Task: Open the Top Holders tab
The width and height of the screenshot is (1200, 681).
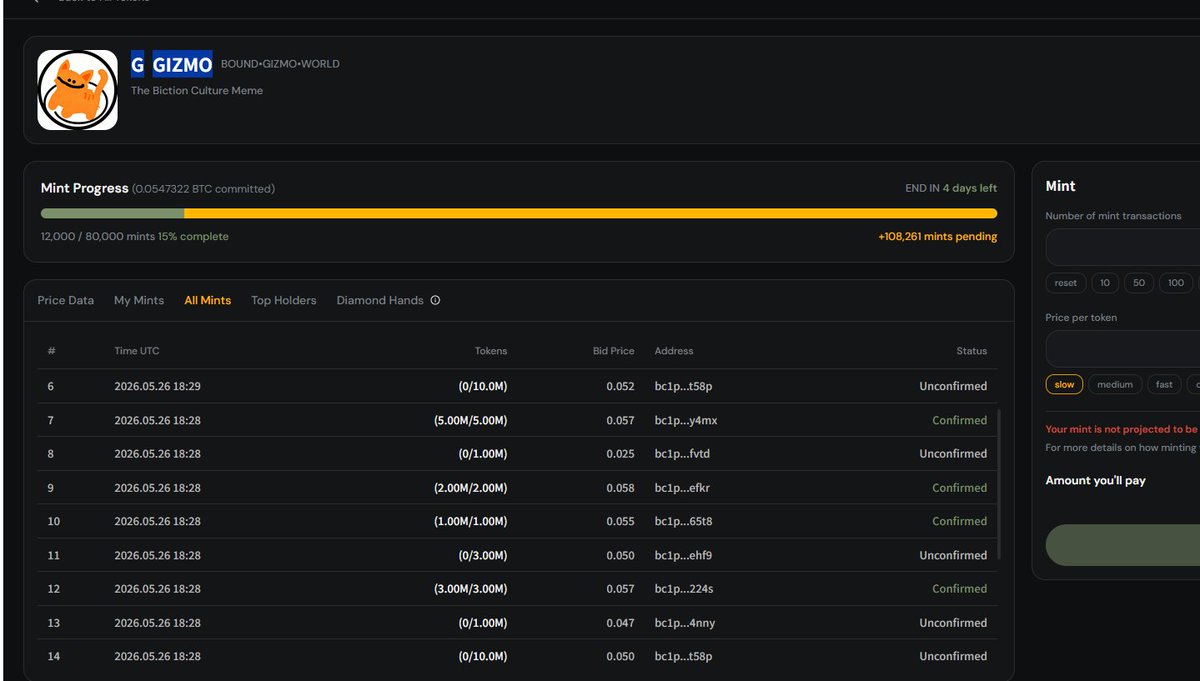Action: pyautogui.click(x=284, y=300)
